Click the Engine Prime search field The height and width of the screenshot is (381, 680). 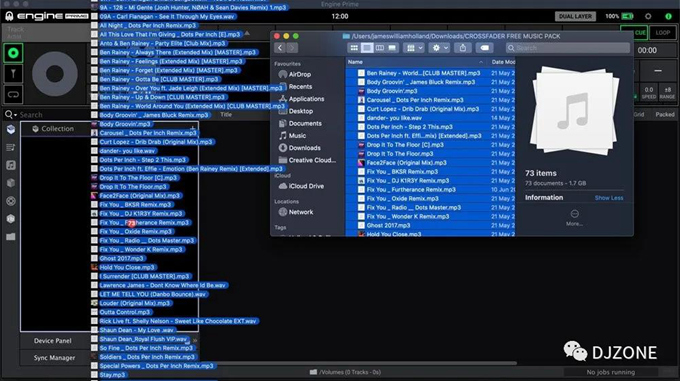54,115
